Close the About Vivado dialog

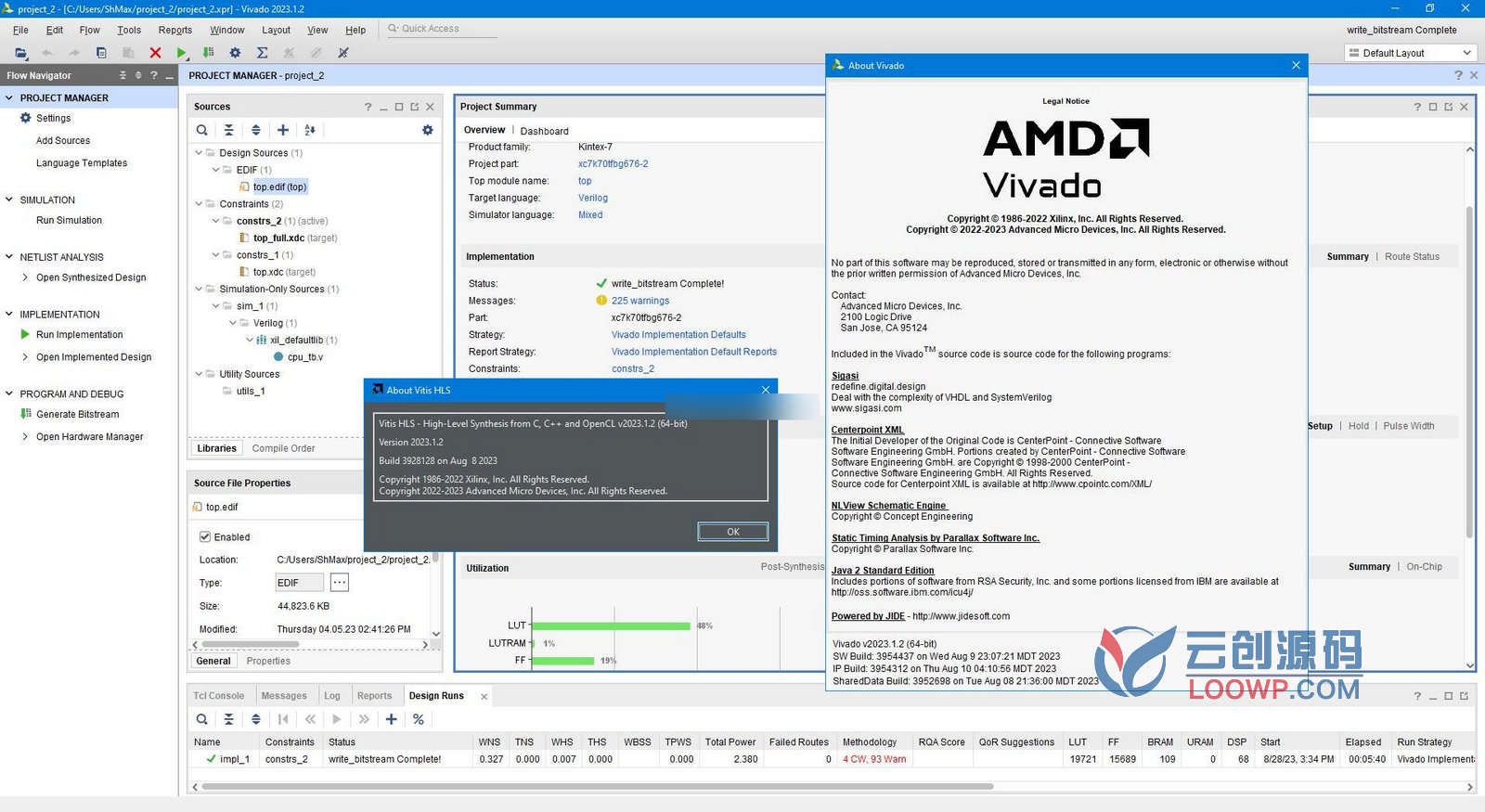[1296, 65]
